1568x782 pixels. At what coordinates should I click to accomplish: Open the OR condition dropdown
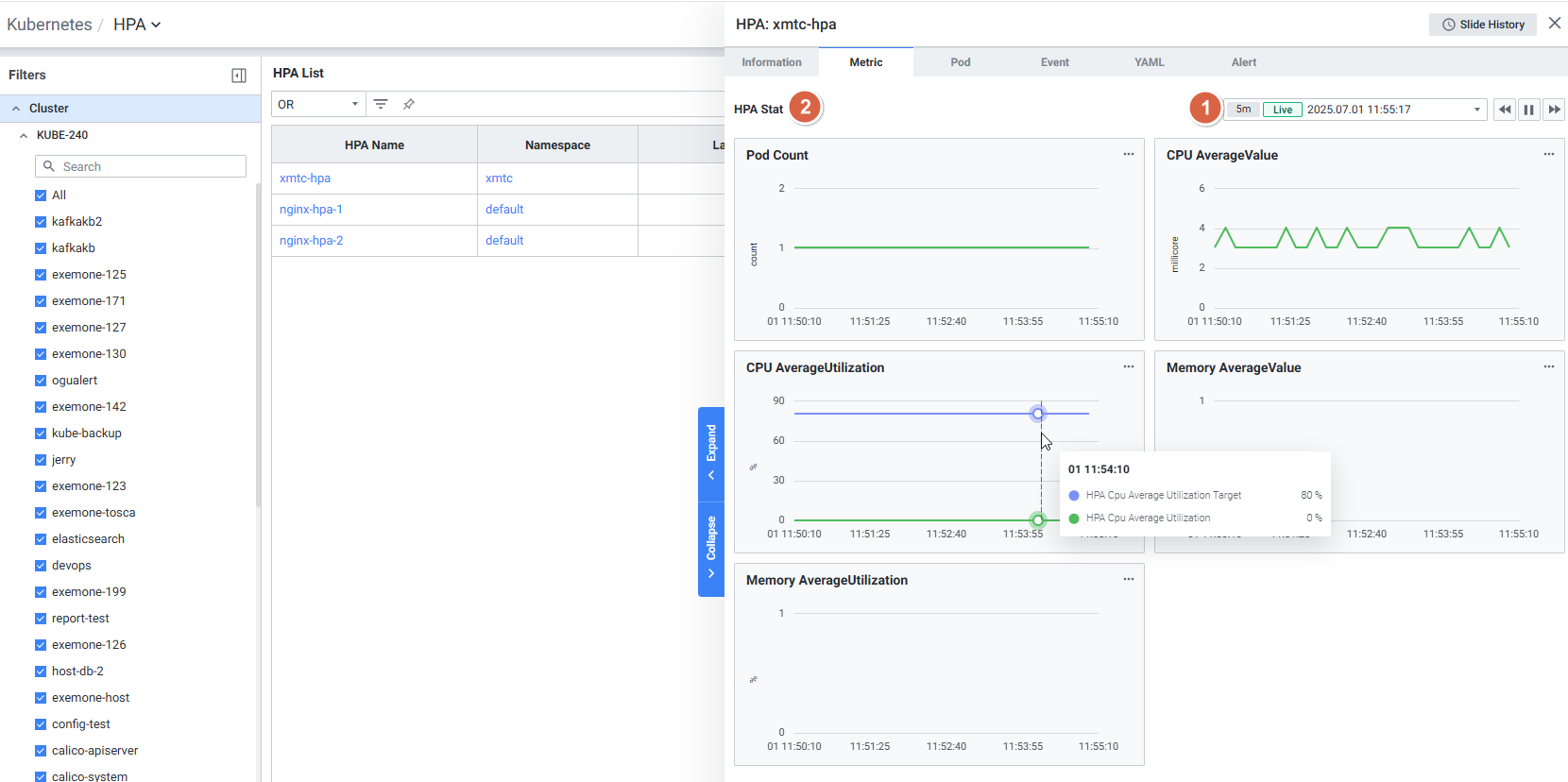[318, 104]
